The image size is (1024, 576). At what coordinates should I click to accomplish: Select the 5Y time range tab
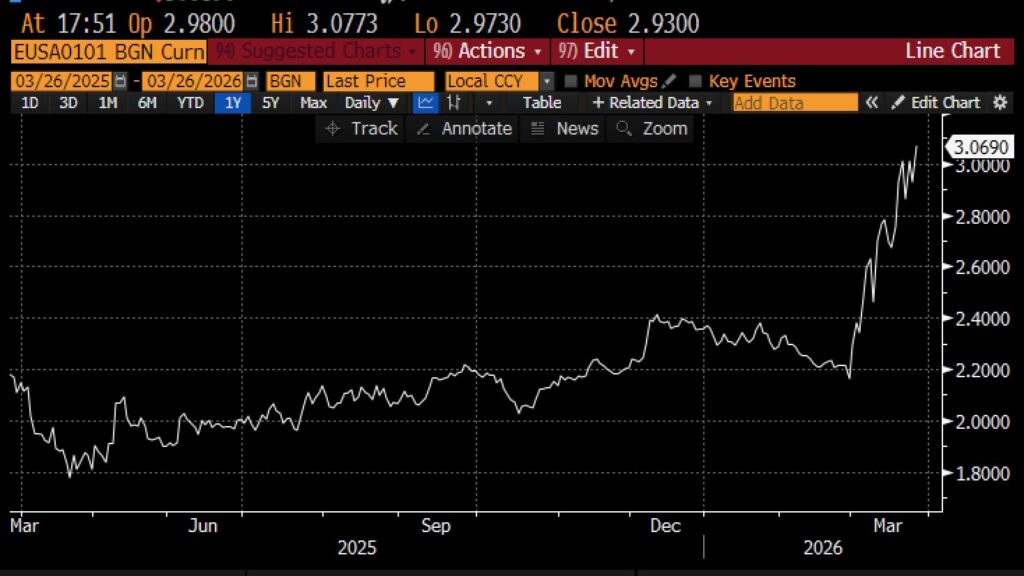point(271,103)
